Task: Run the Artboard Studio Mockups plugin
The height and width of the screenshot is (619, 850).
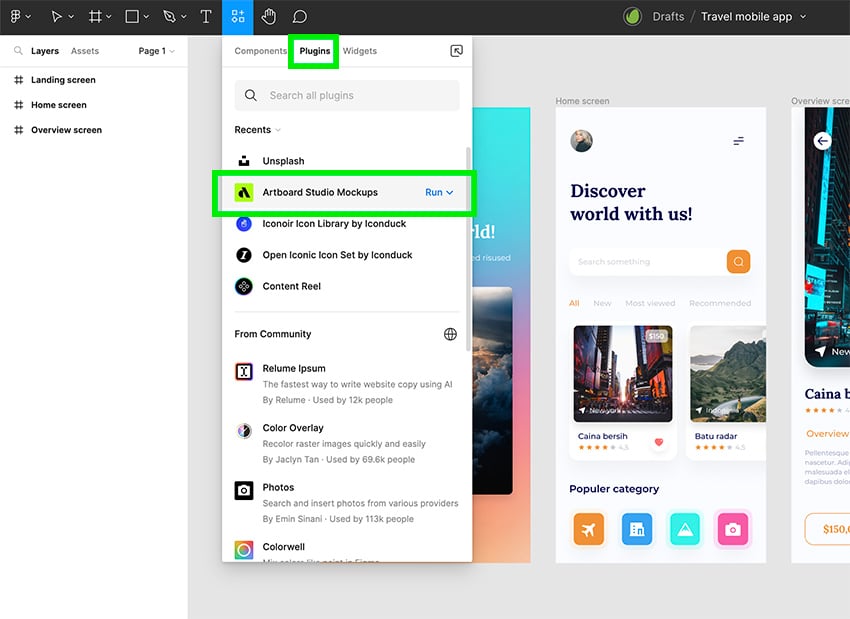Action: [434, 191]
